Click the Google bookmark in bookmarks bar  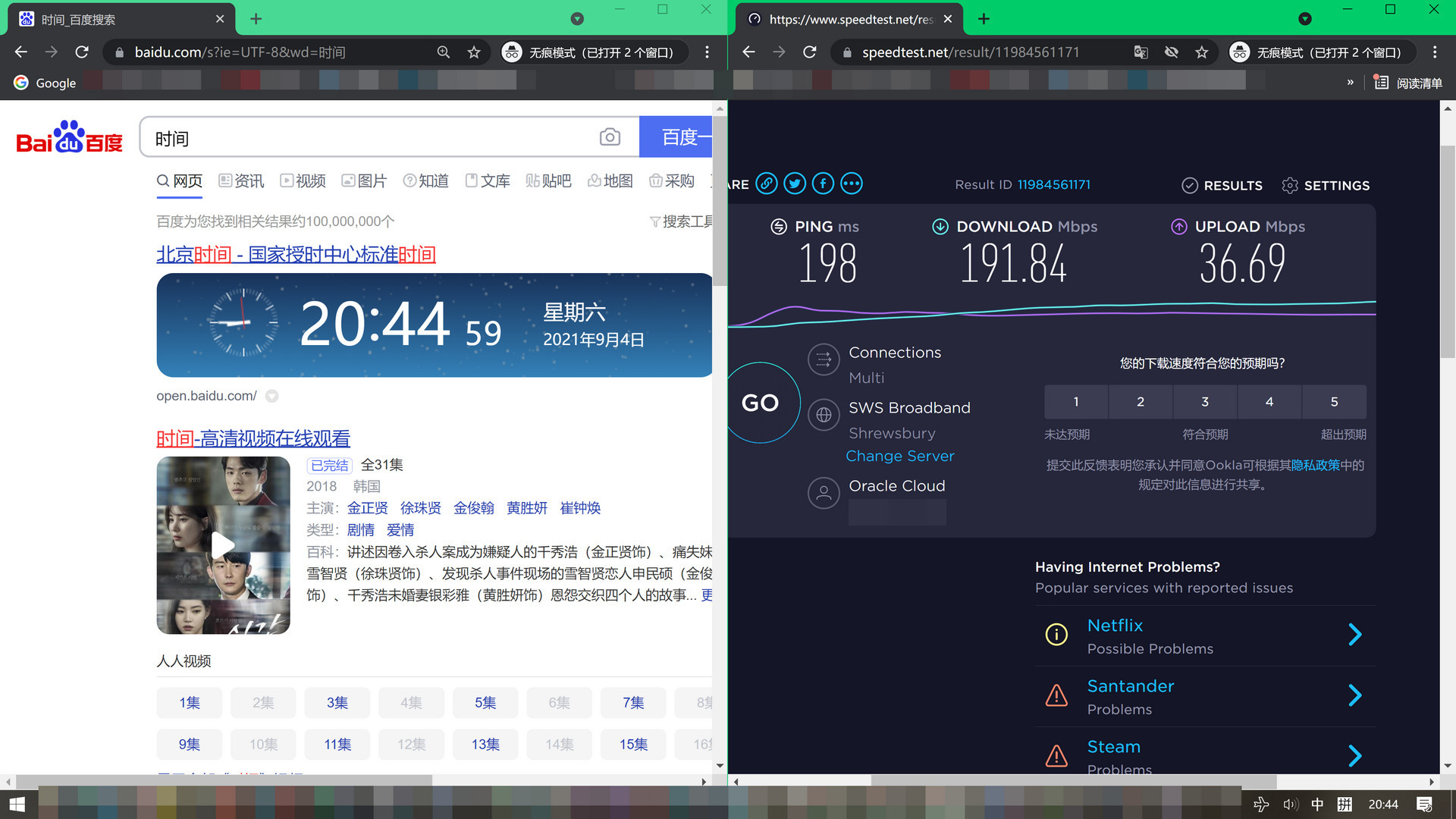[x=45, y=83]
